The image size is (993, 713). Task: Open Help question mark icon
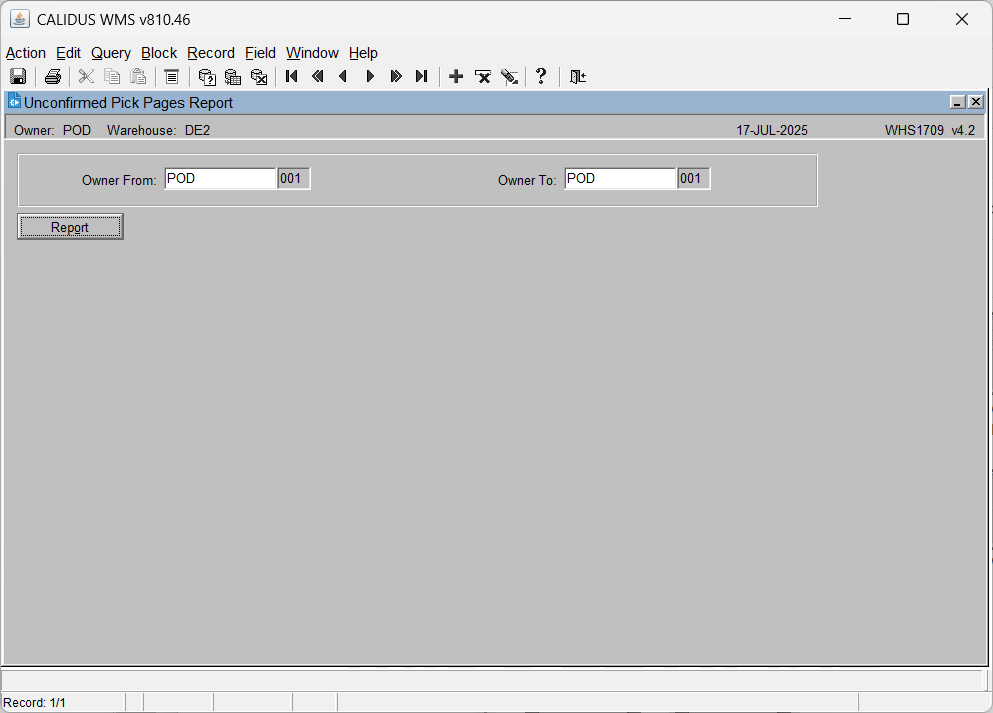(x=541, y=77)
